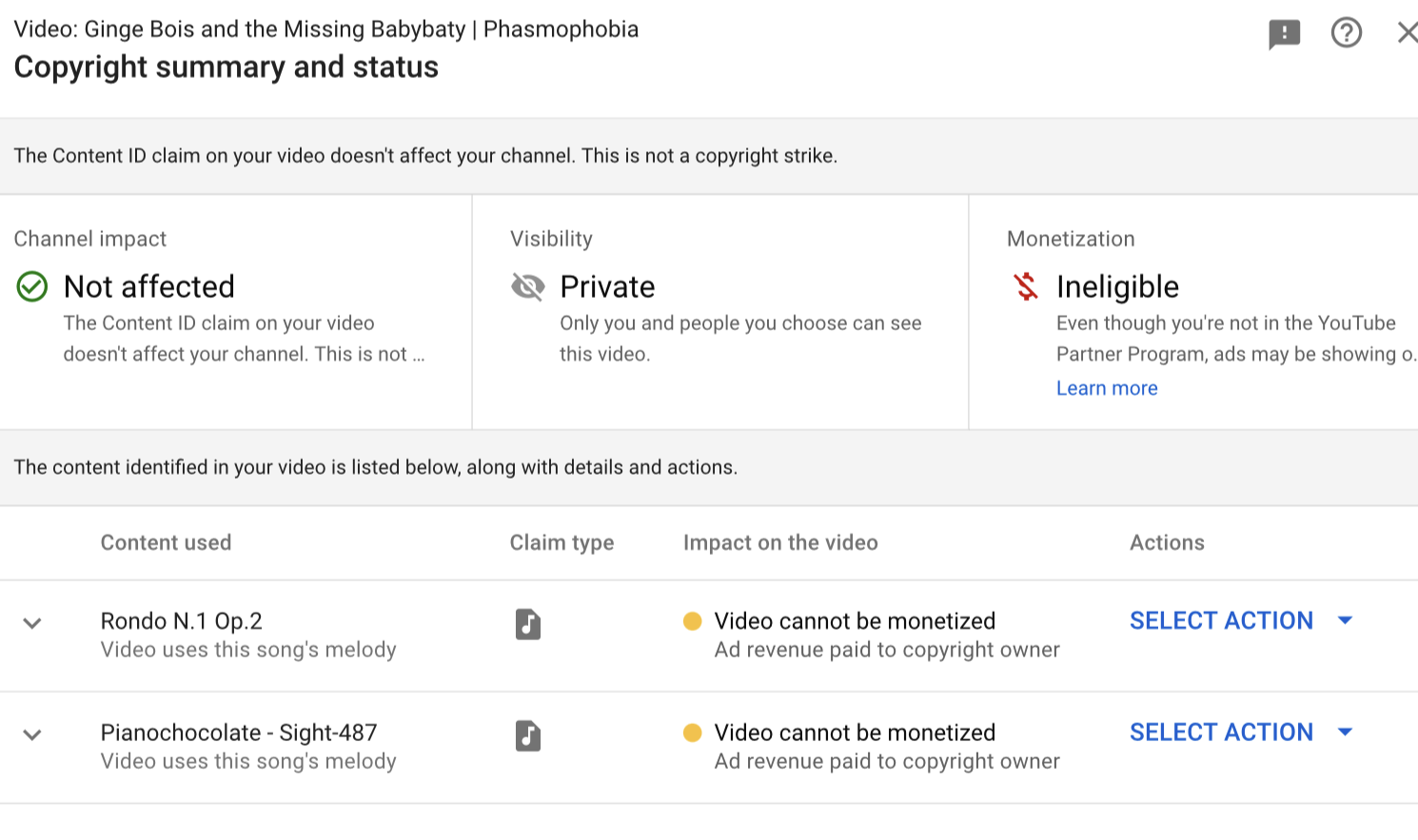The width and height of the screenshot is (1418, 840).
Task: Click the send feedback icon
Action: point(1284,35)
